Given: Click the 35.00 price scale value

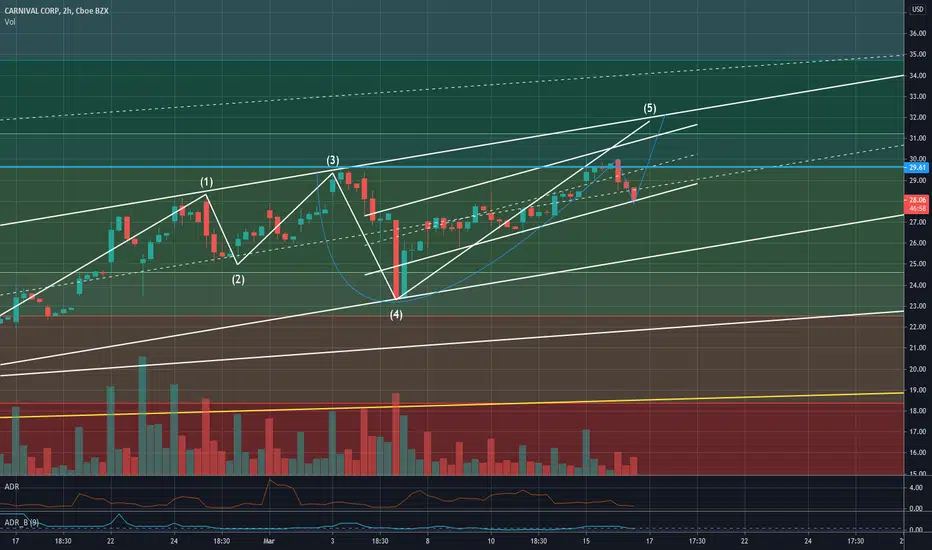Looking at the screenshot, I should tap(917, 54).
